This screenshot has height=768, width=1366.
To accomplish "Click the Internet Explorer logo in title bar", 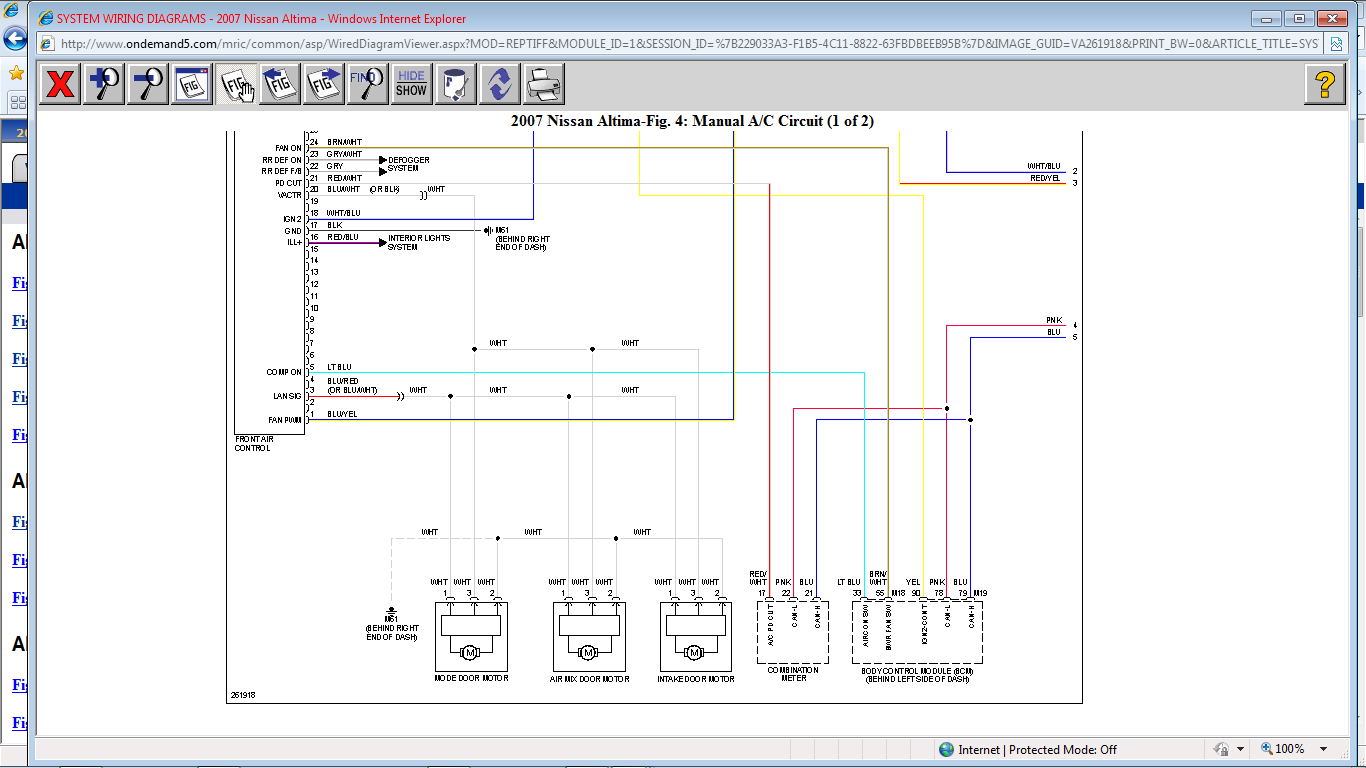I will (x=45, y=19).
